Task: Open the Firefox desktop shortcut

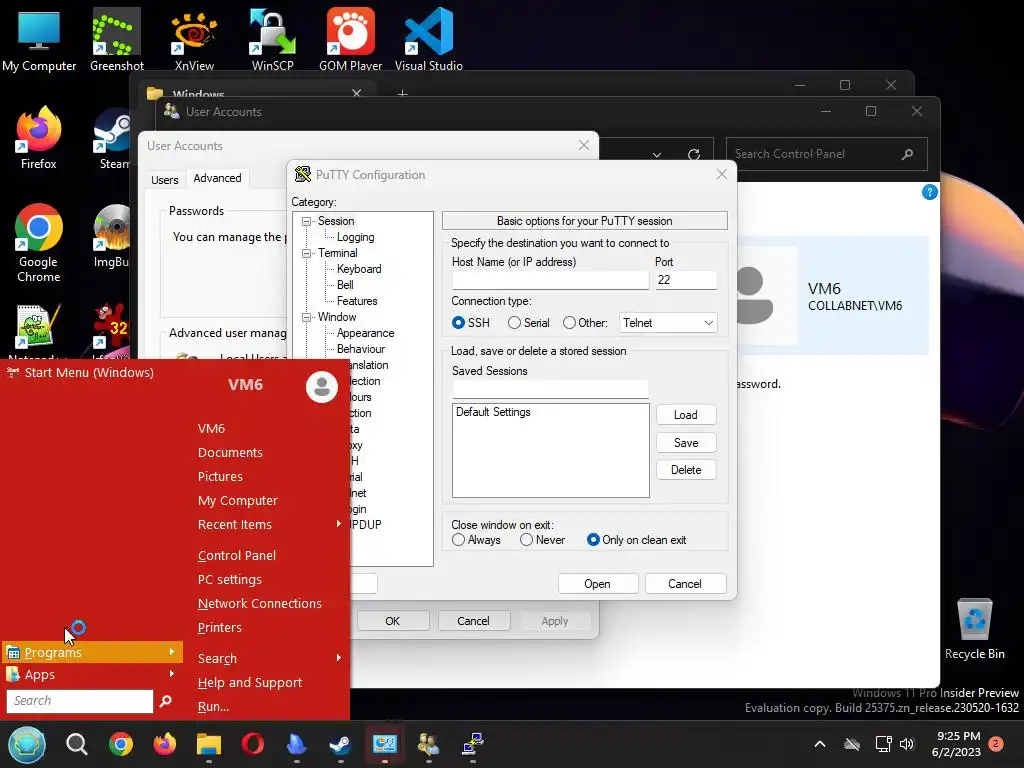Action: click(x=39, y=138)
